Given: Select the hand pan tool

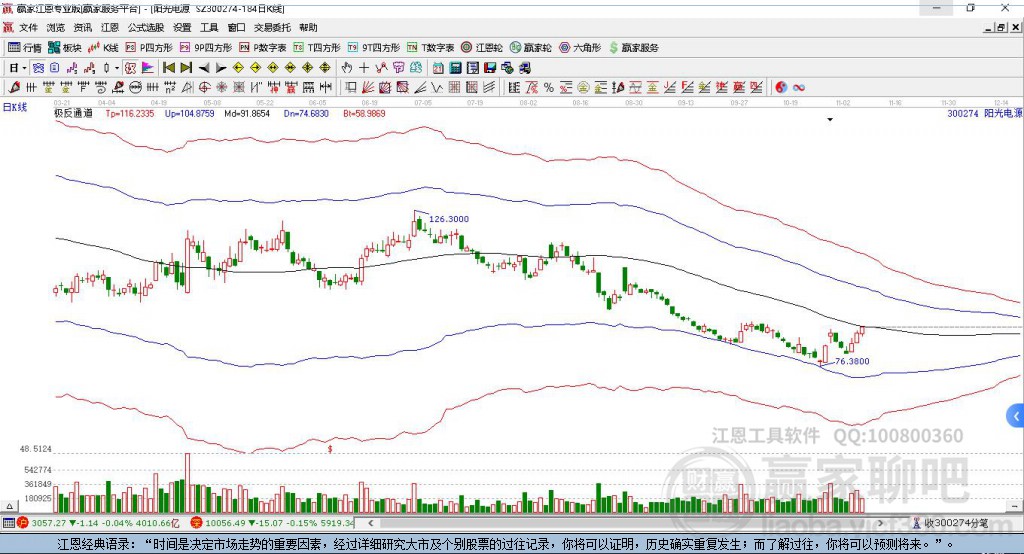Looking at the screenshot, I should (x=346, y=68).
